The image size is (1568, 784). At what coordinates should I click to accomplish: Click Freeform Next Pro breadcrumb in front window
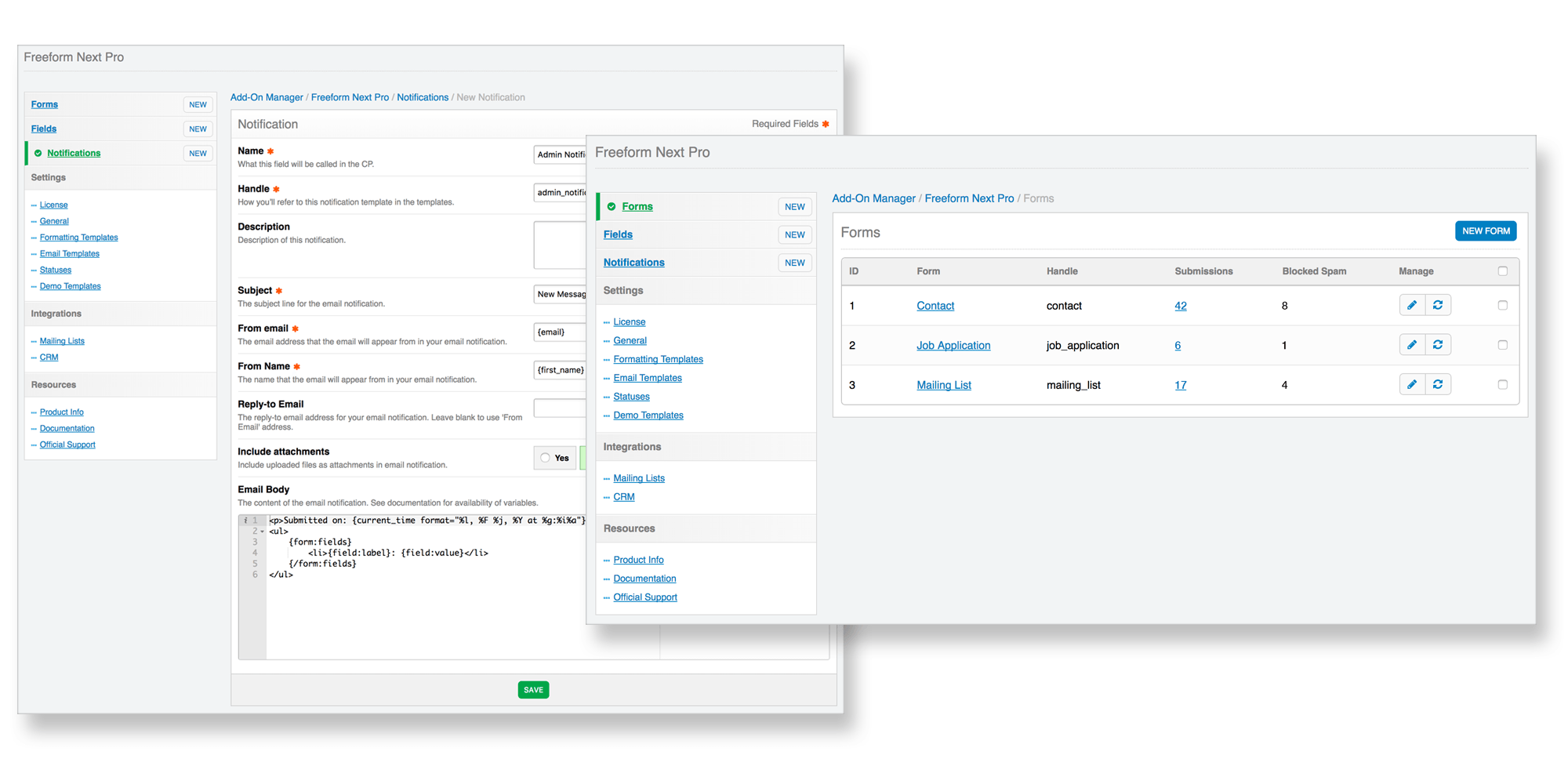point(969,198)
